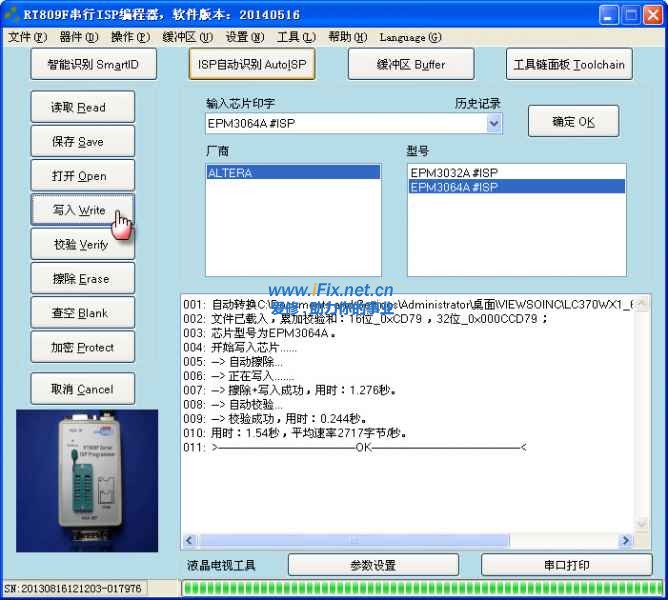Open the 文件 (File) menu
The height and width of the screenshot is (600, 668).
coord(27,37)
